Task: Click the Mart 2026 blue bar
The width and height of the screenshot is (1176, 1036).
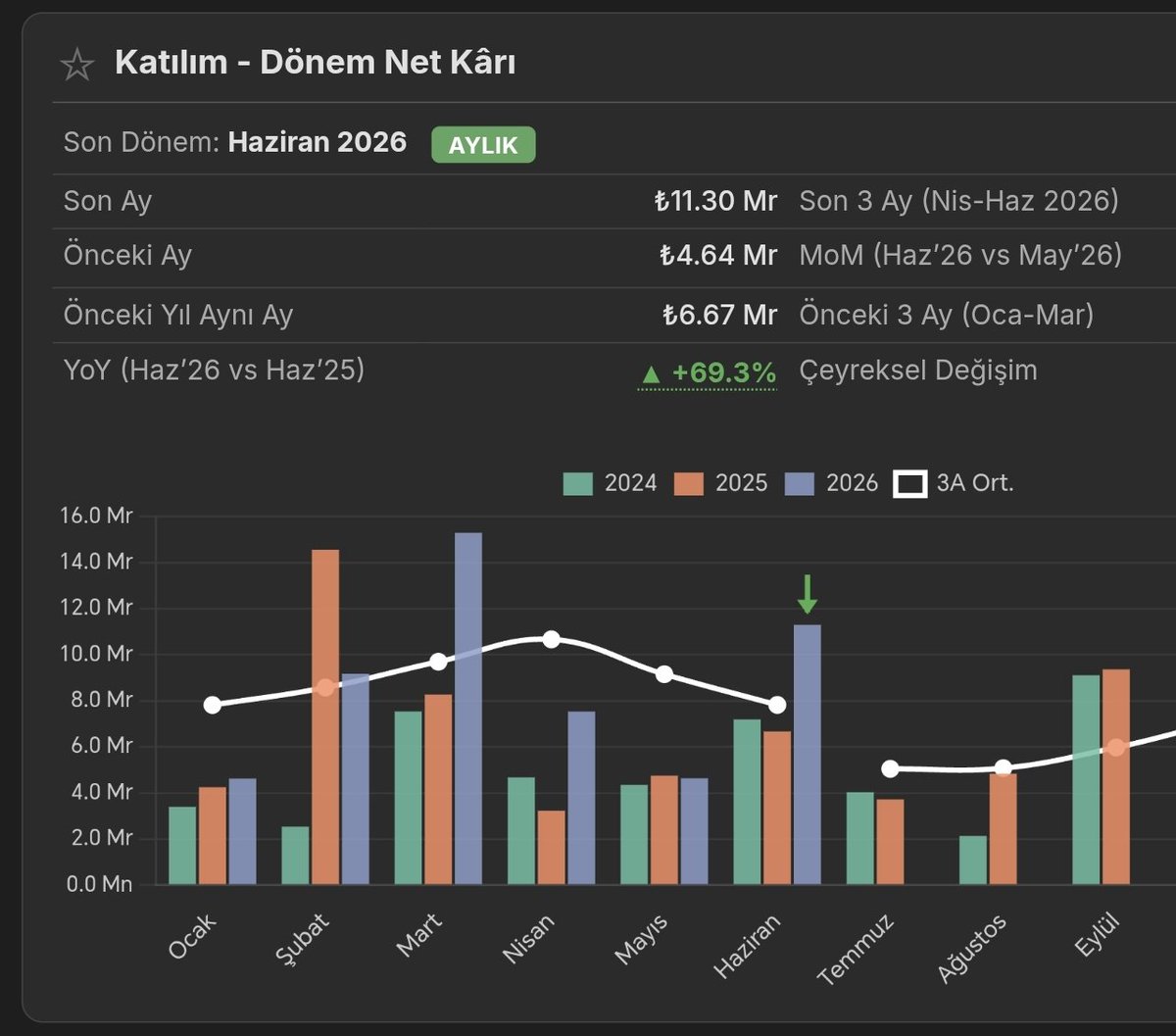Action: coord(467,709)
